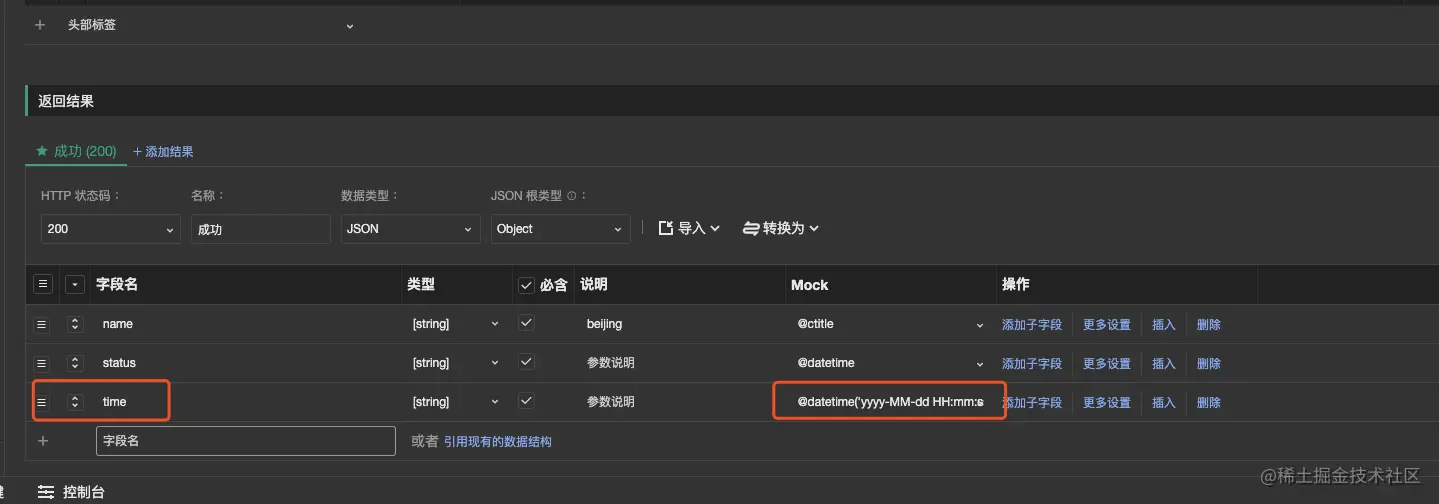1439x504 pixels.
Task: Click the 名称 input field containing 成功
Action: 260,229
